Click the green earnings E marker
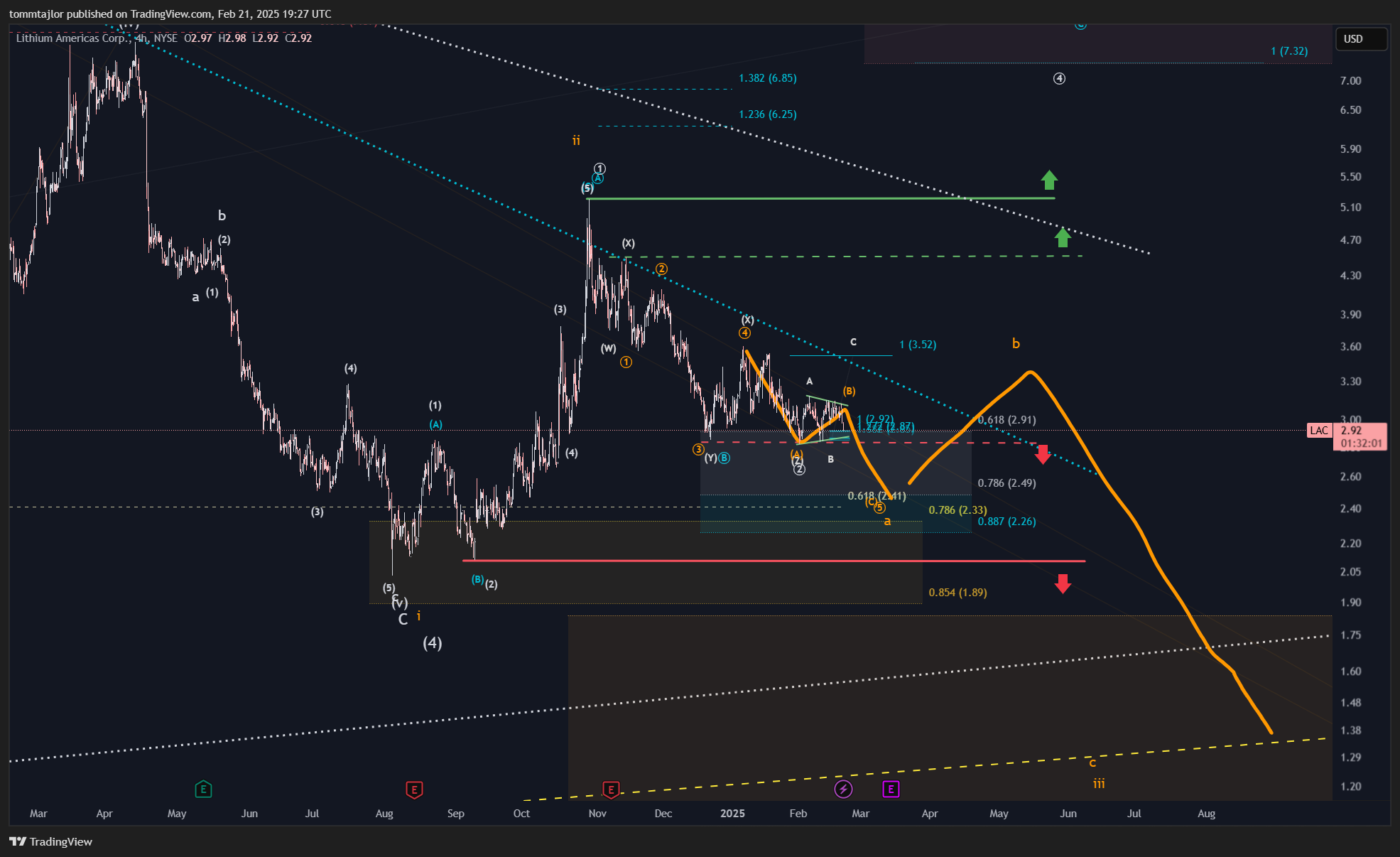The height and width of the screenshot is (857, 1400). 203,789
